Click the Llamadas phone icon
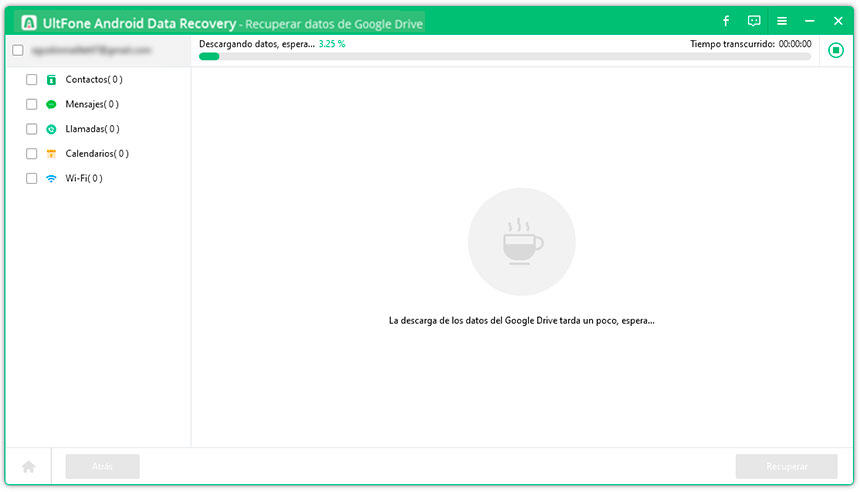The width and height of the screenshot is (860, 492). click(51, 129)
